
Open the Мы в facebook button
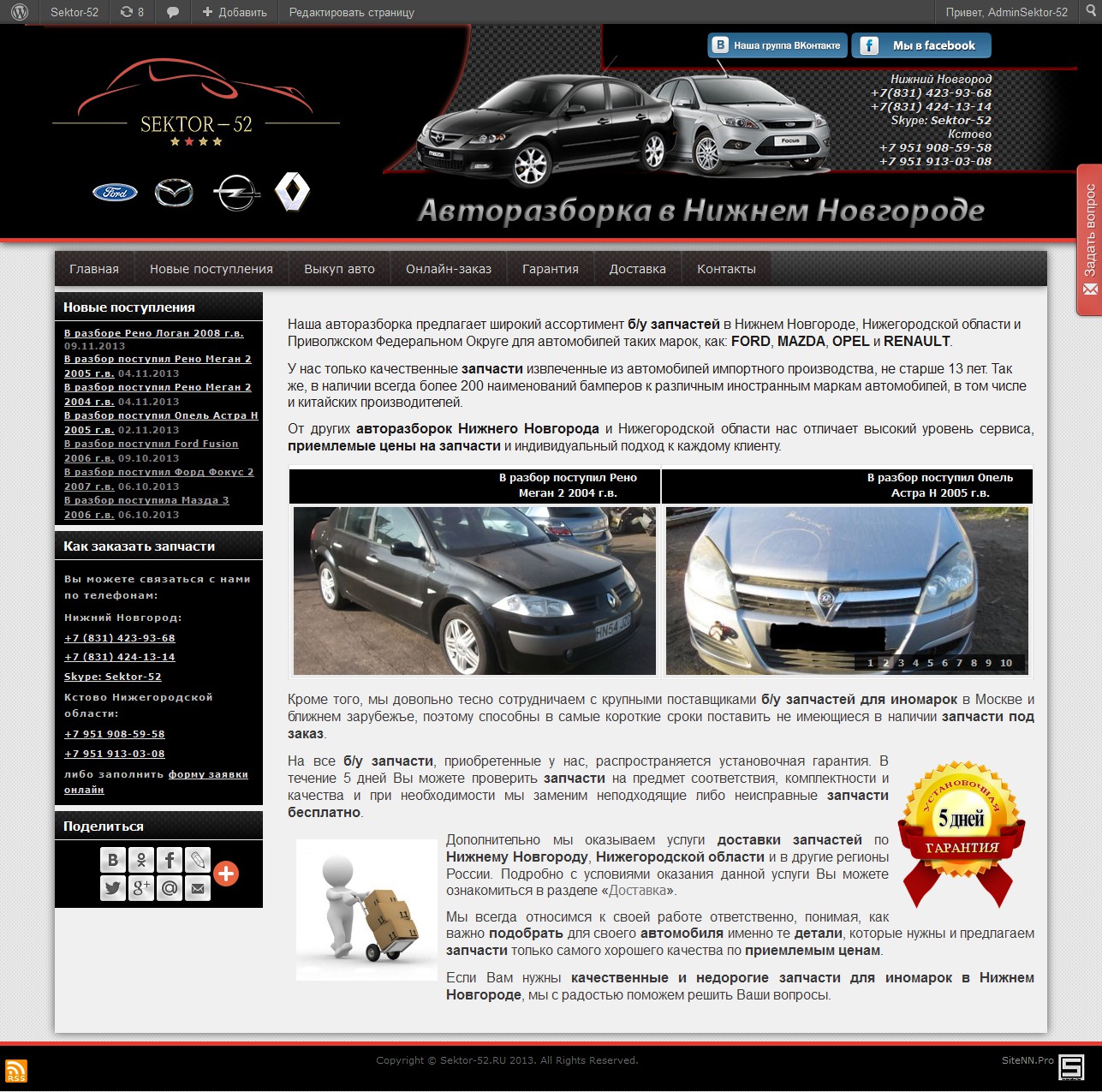click(921, 45)
